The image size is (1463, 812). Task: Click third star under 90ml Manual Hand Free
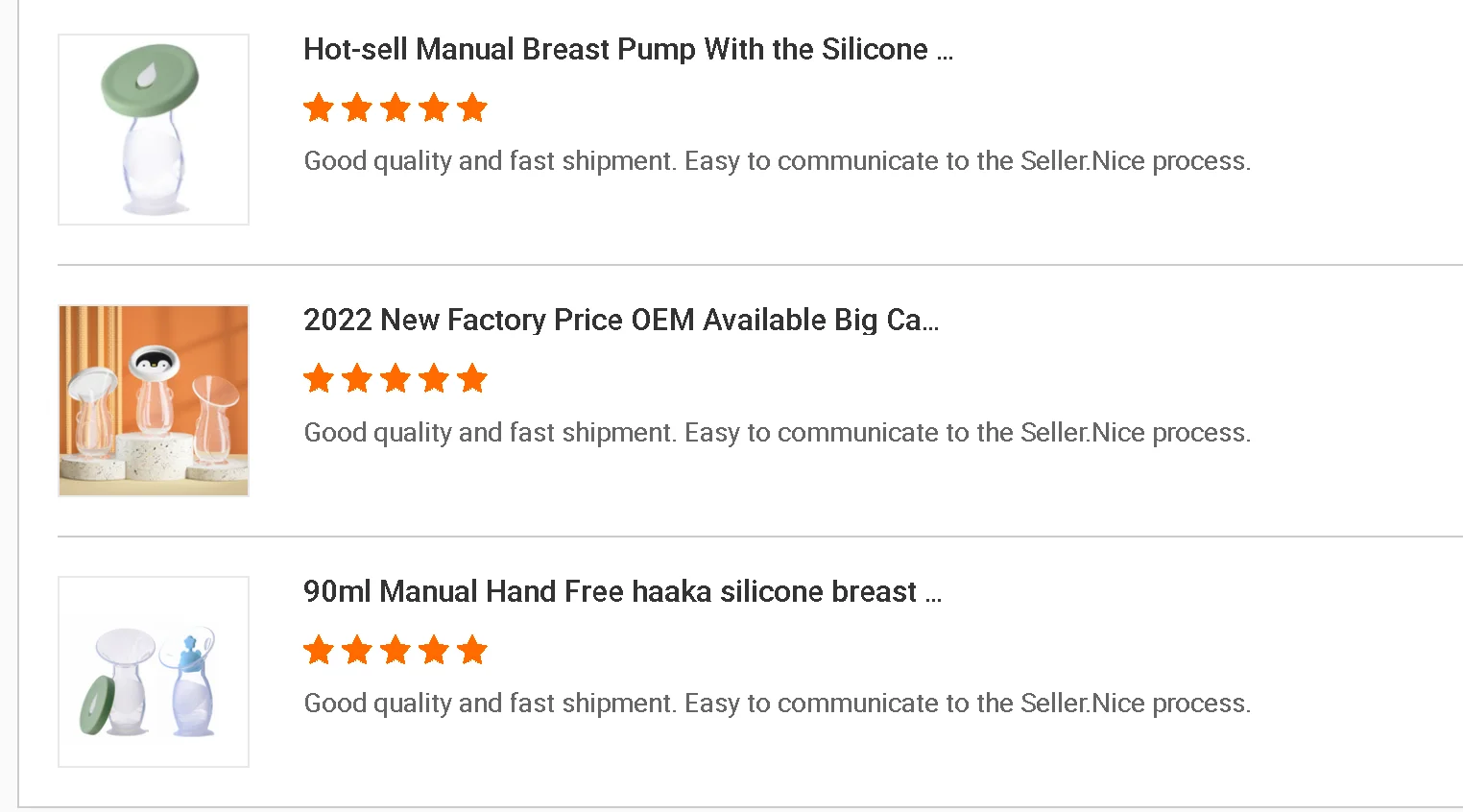click(x=396, y=650)
